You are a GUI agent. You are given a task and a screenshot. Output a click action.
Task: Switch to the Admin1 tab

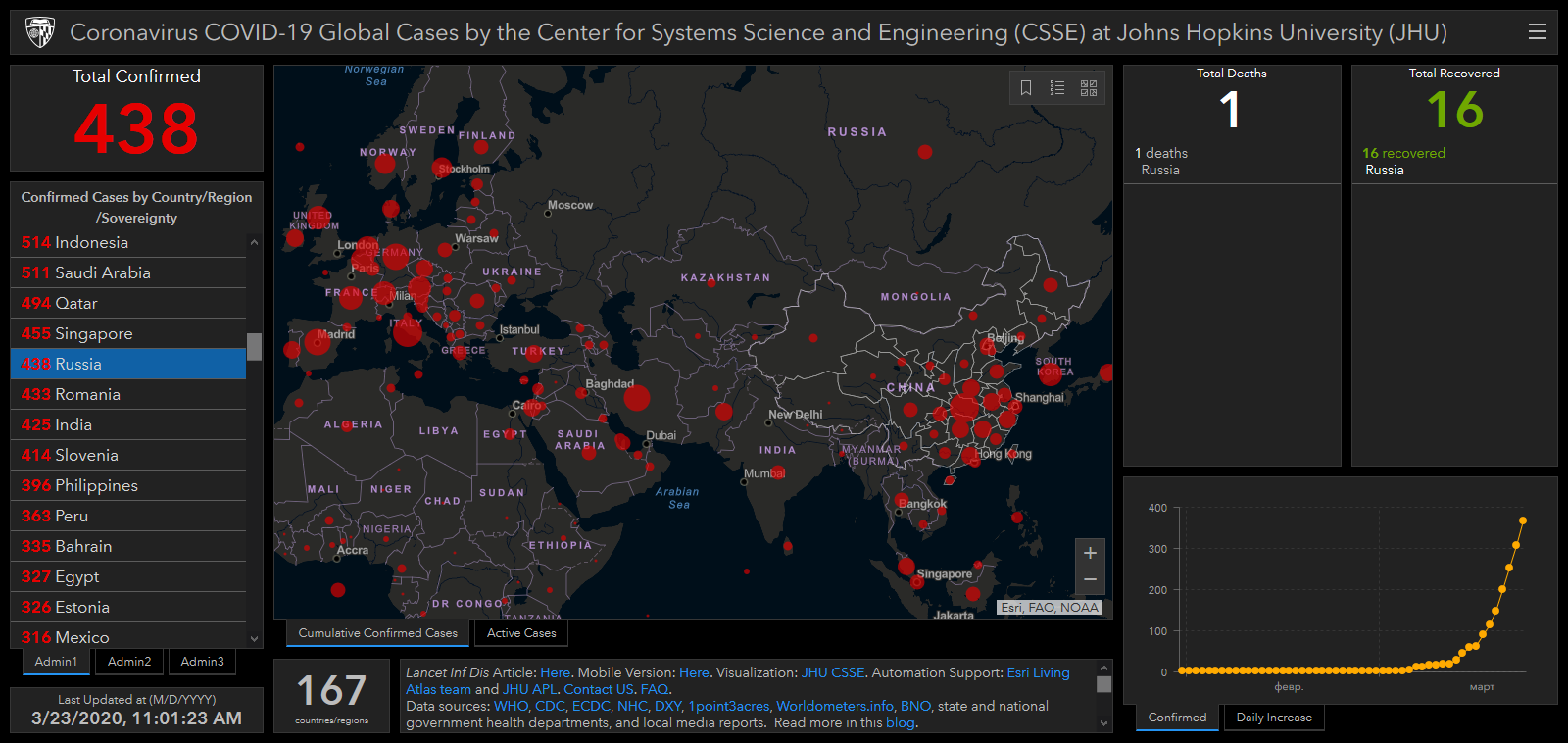[x=56, y=662]
